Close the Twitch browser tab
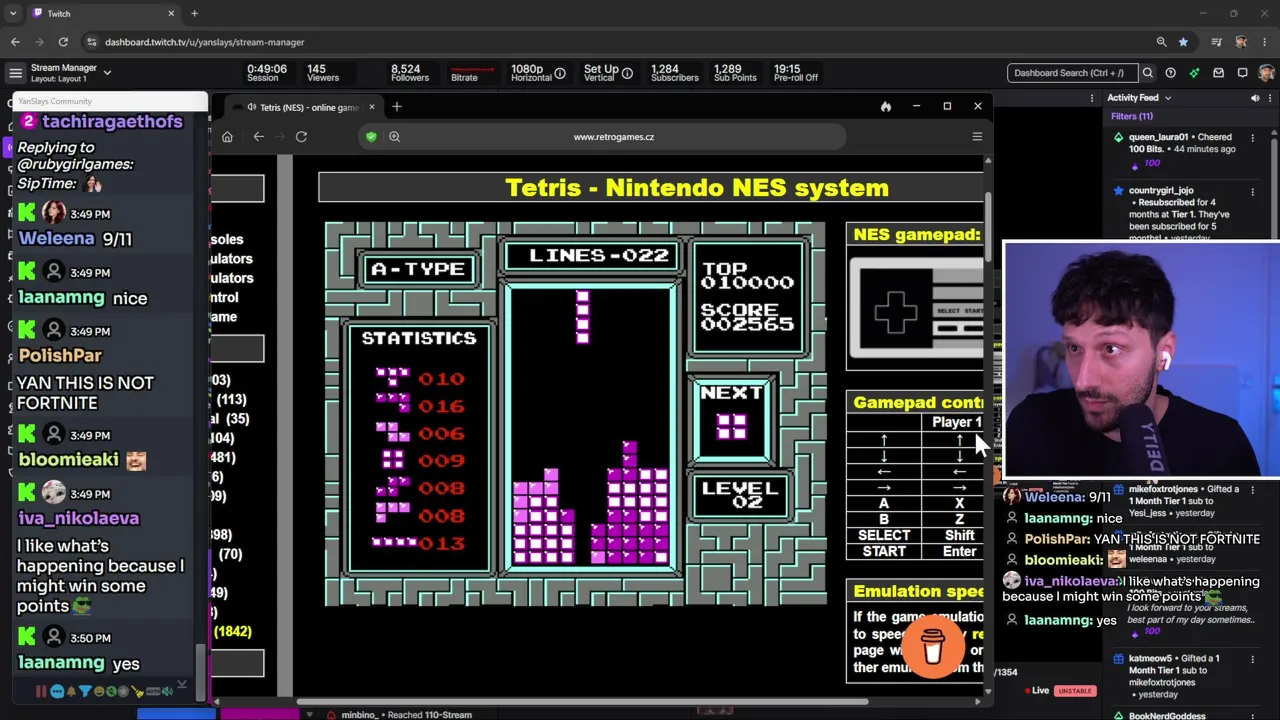The image size is (1280, 720). pos(171,13)
